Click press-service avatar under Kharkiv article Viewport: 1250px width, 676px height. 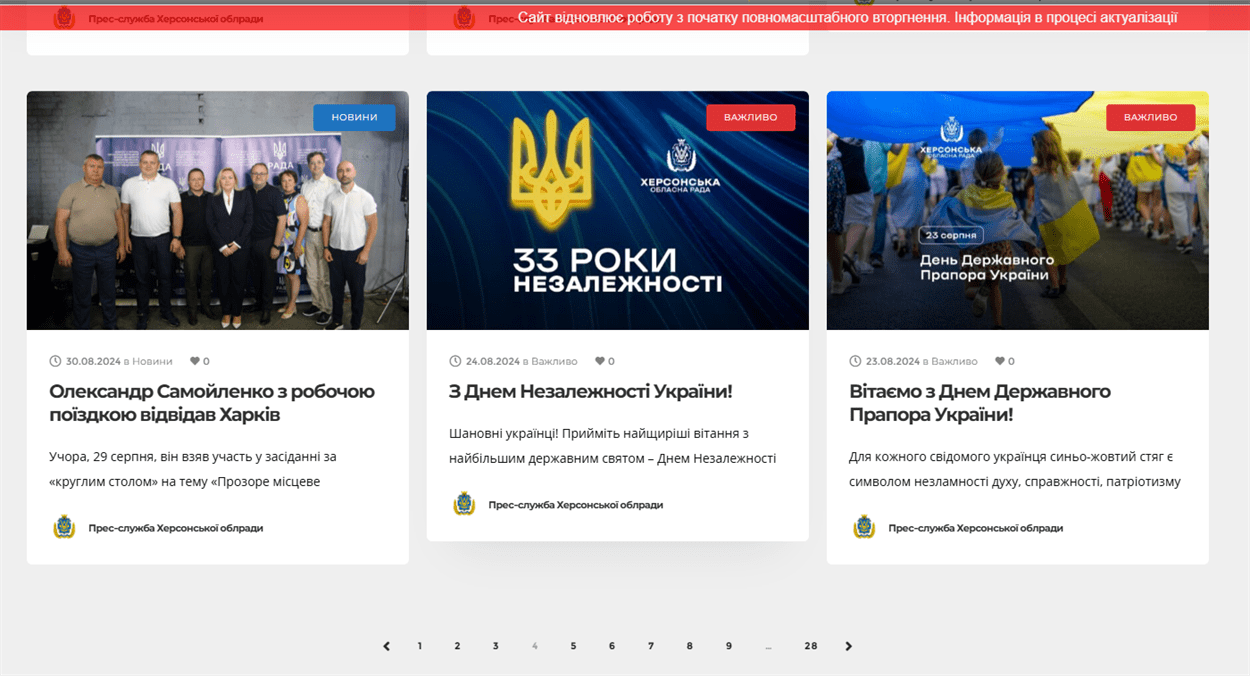[x=64, y=527]
